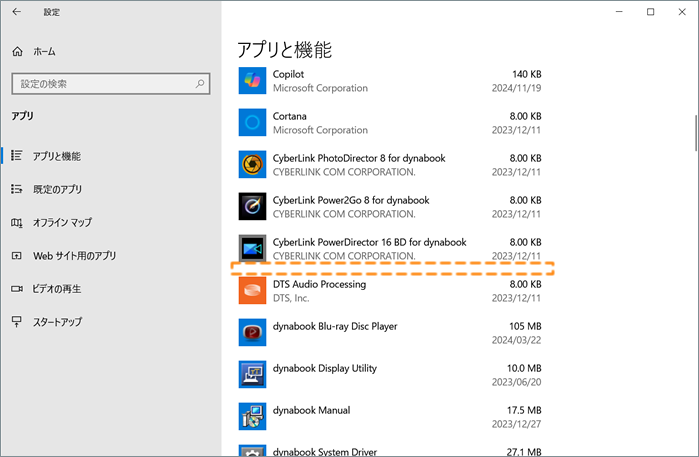The image size is (699, 457).
Task: Click the DTS, Inc. publisher text
Action: [291, 298]
